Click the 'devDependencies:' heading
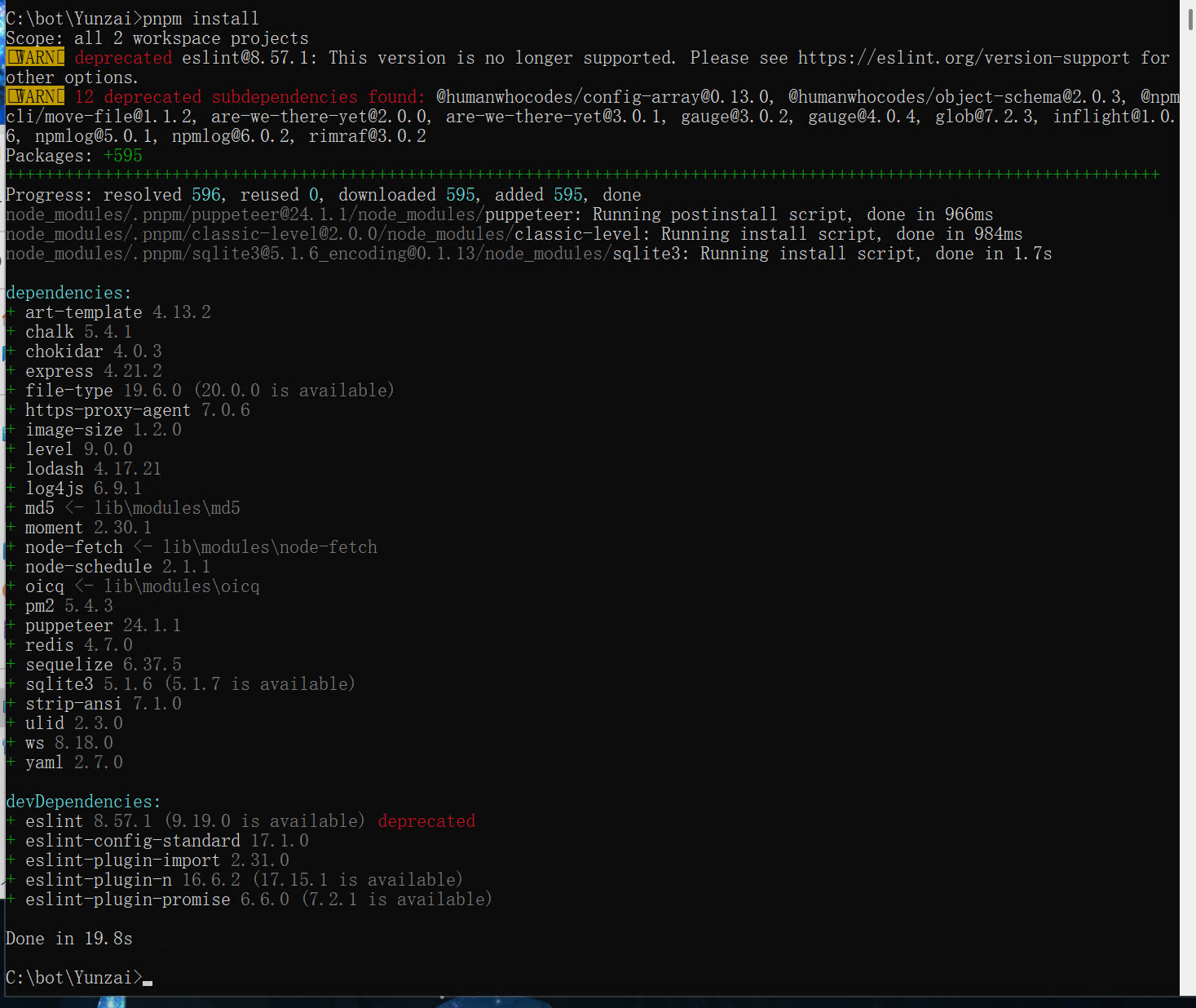This screenshot has width=1196, height=1008. (x=83, y=801)
